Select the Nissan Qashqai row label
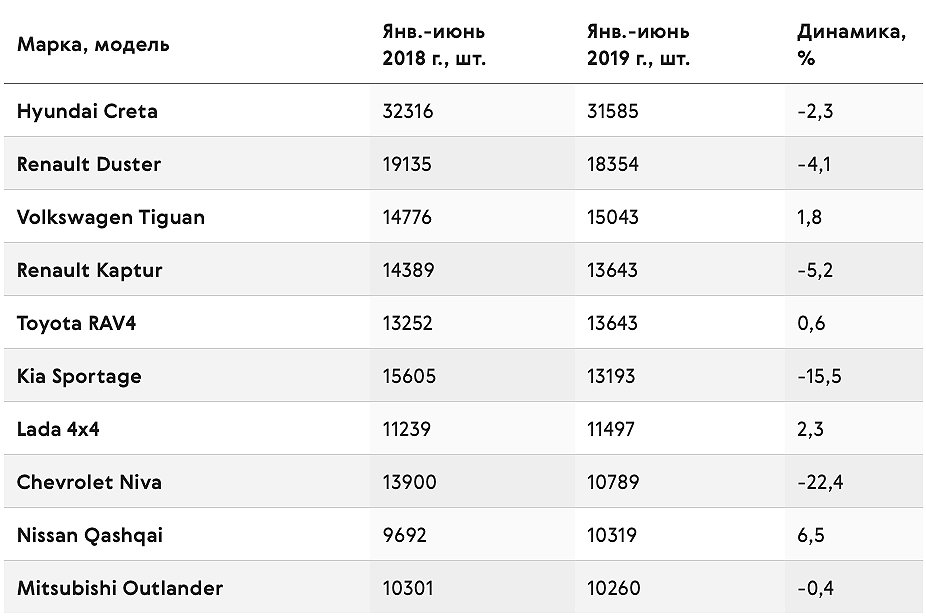Viewport: 926px width, 616px height. pyautogui.click(x=90, y=535)
